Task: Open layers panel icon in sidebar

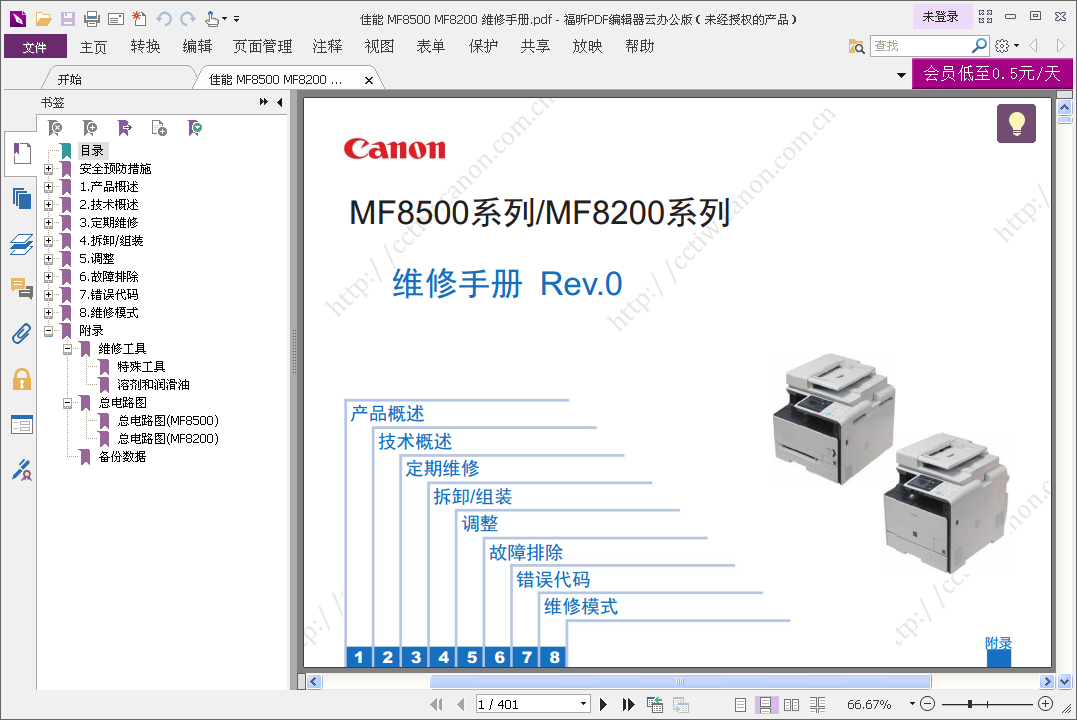Action: 22,244
